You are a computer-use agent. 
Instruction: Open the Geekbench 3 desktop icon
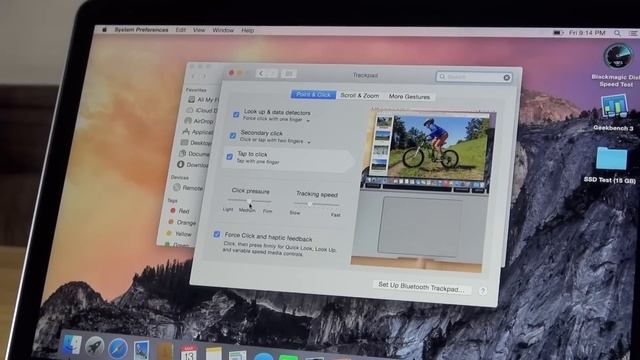click(x=614, y=107)
